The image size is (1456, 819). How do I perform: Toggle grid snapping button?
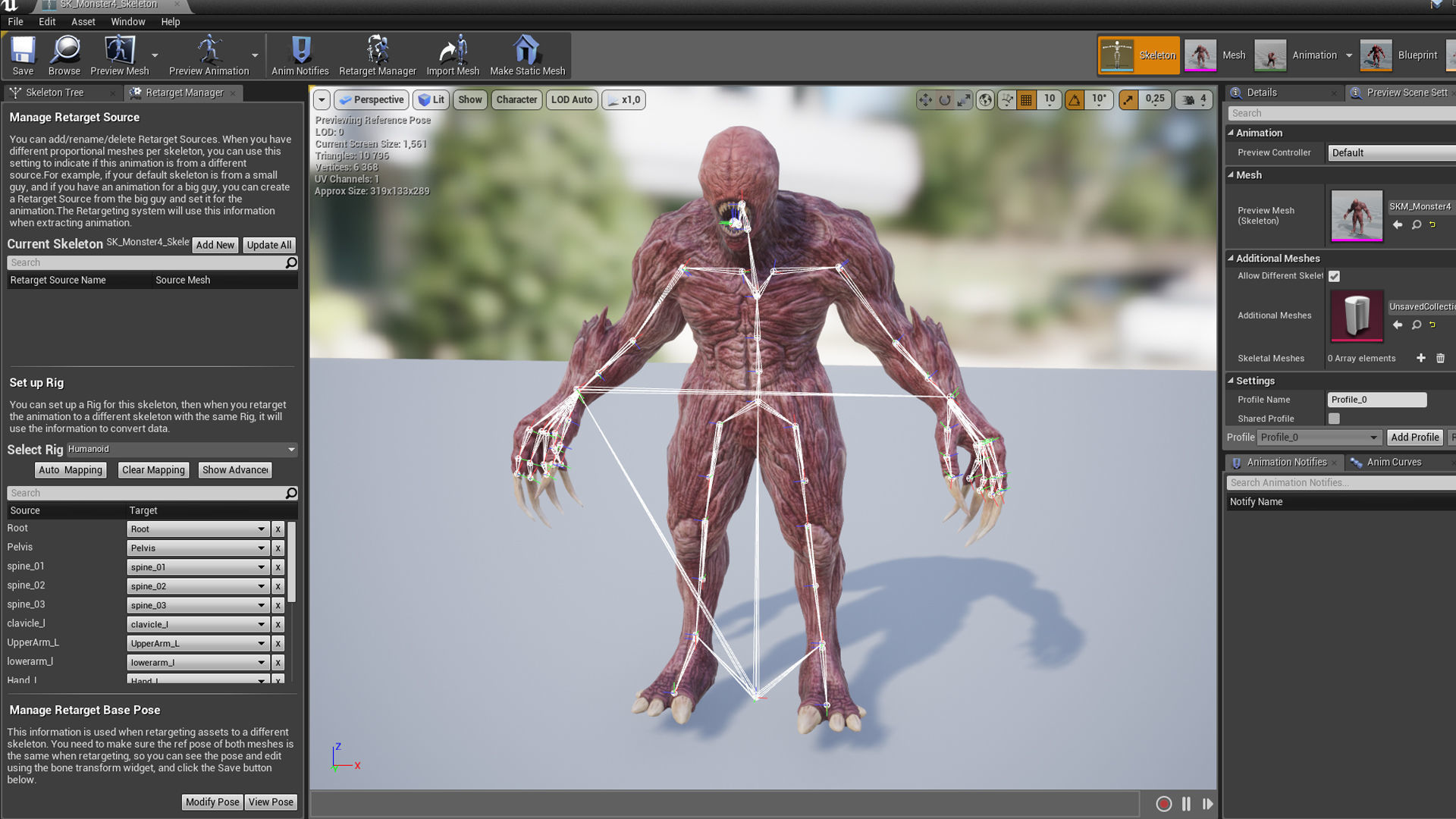1026,99
